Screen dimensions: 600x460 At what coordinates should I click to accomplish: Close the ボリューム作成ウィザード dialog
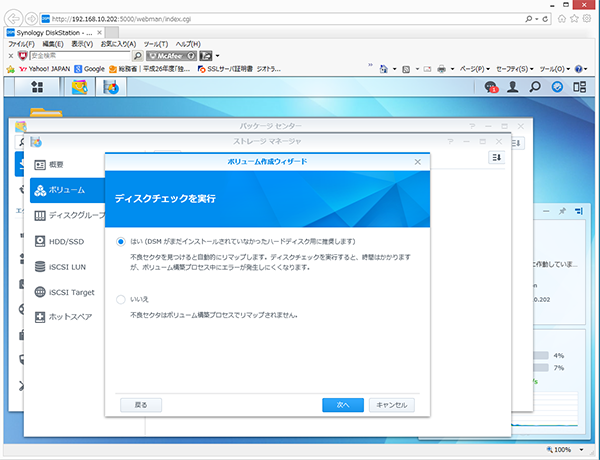click(x=417, y=162)
